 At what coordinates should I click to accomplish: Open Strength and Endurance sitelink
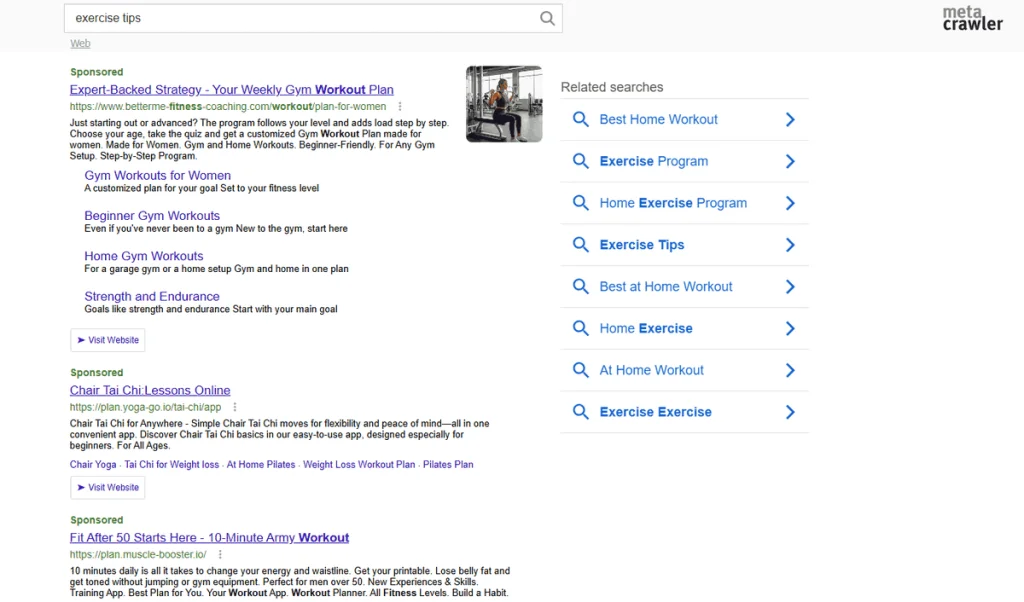click(152, 296)
